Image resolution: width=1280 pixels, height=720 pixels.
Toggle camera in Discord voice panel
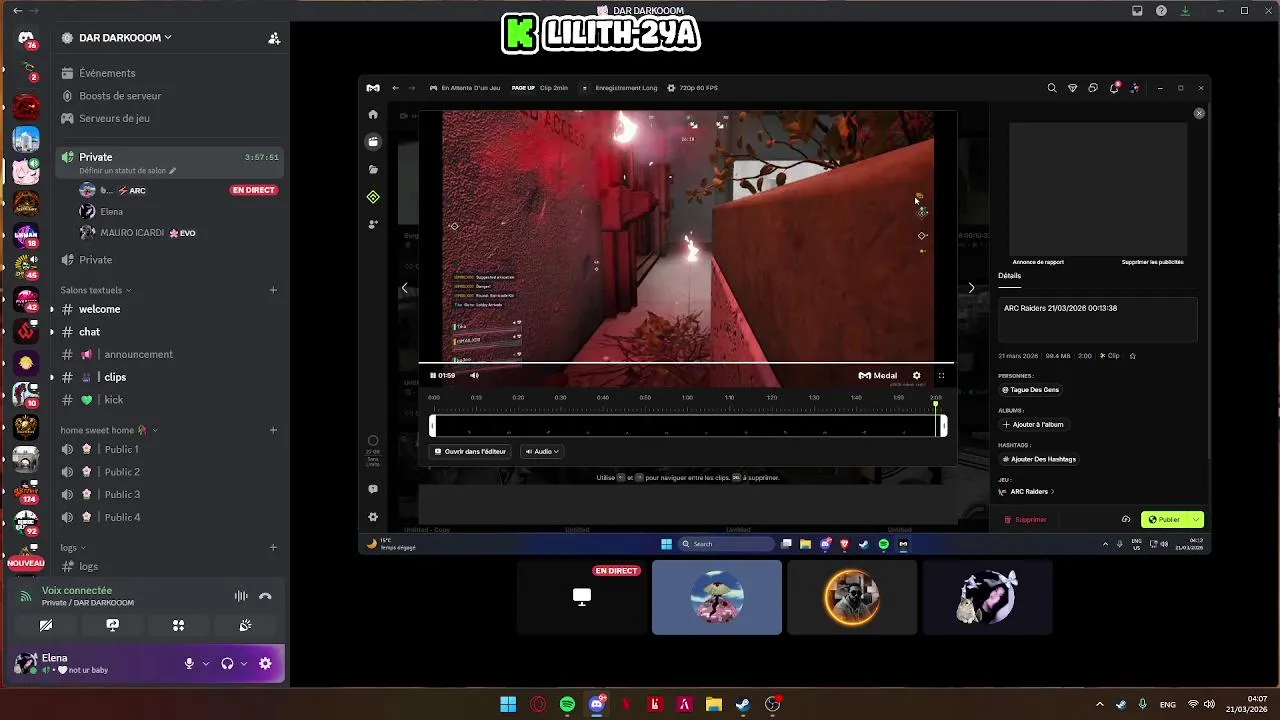46,625
